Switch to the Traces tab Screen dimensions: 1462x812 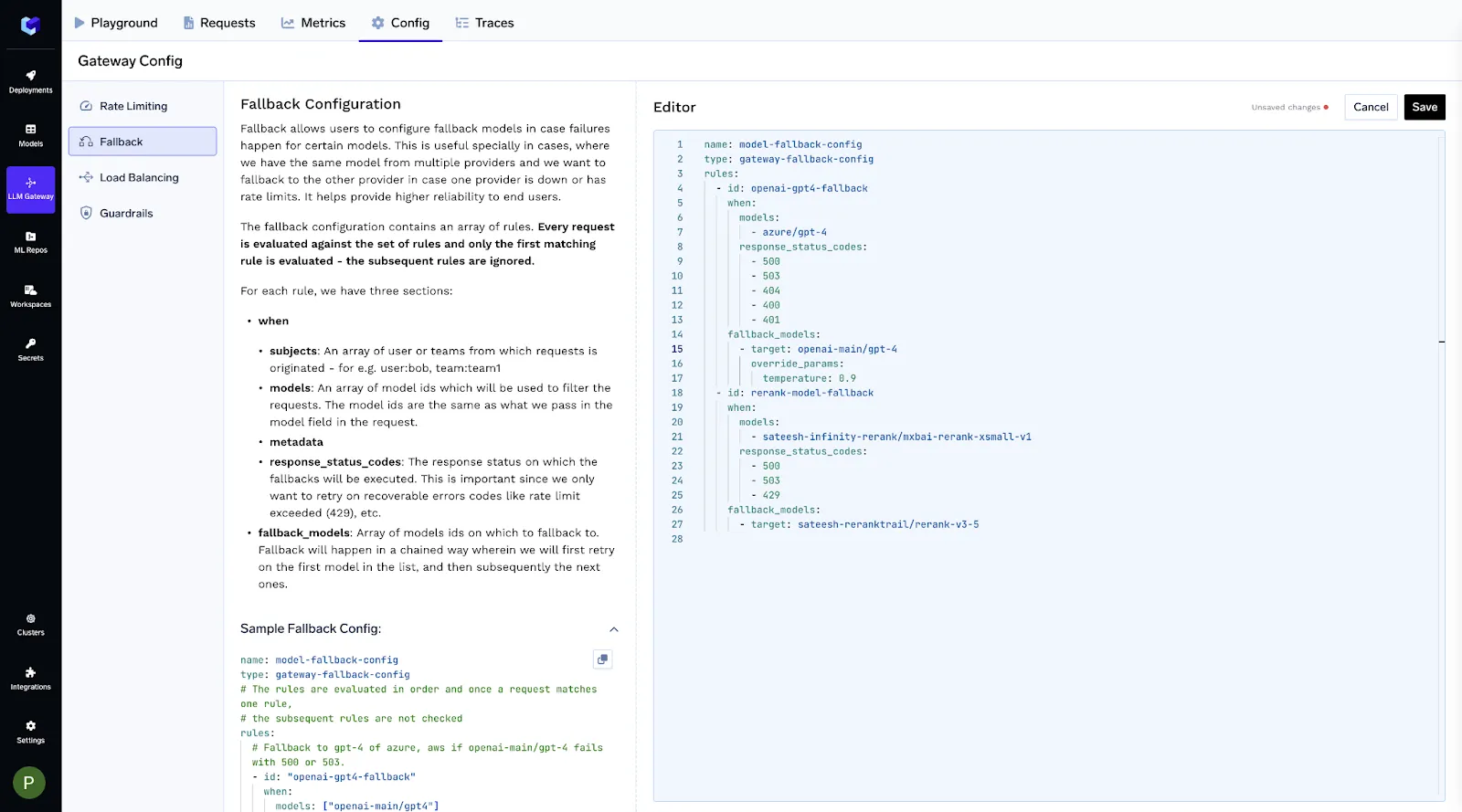tap(485, 23)
